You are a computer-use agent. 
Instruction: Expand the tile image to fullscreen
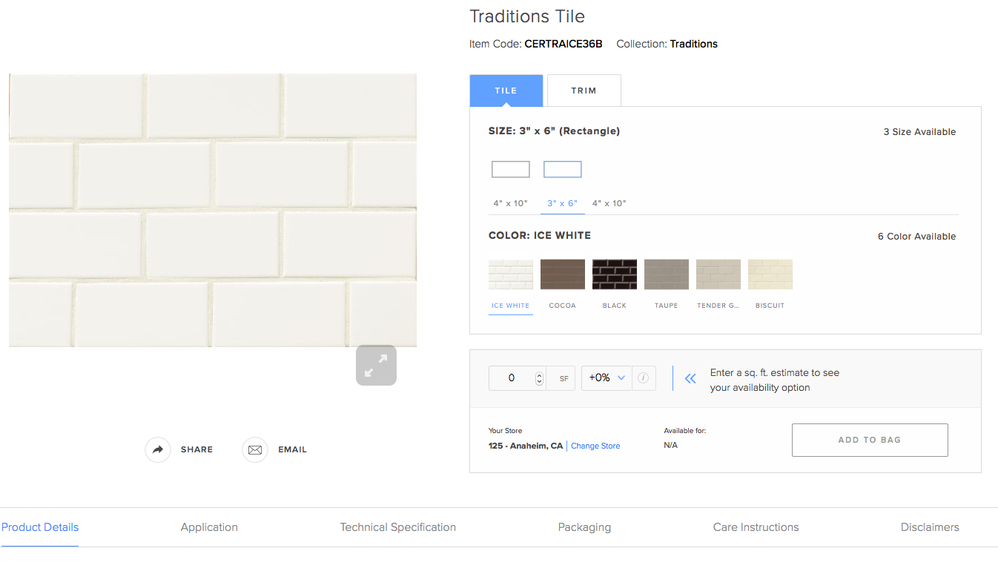tap(376, 366)
